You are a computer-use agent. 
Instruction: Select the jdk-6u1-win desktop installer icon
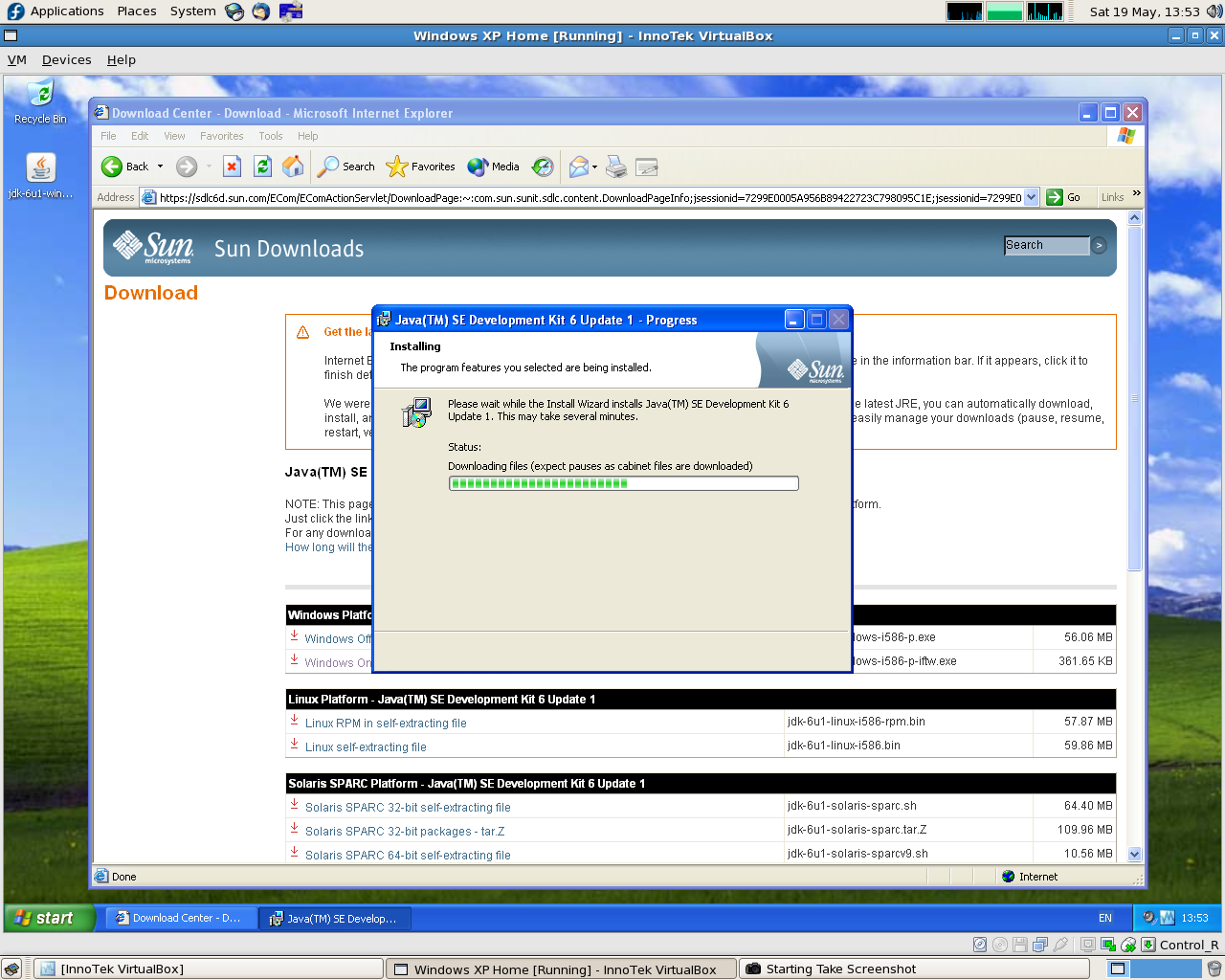click(x=40, y=176)
